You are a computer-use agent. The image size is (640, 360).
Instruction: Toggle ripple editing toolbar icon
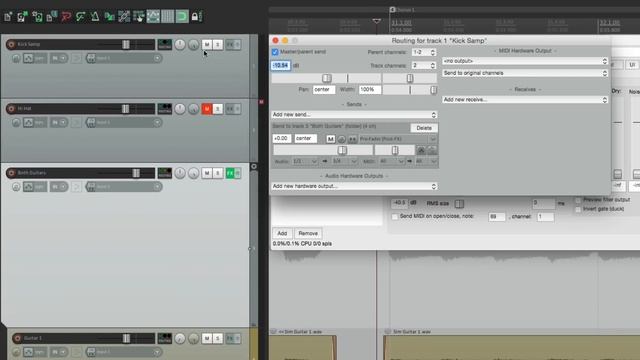click(138, 17)
